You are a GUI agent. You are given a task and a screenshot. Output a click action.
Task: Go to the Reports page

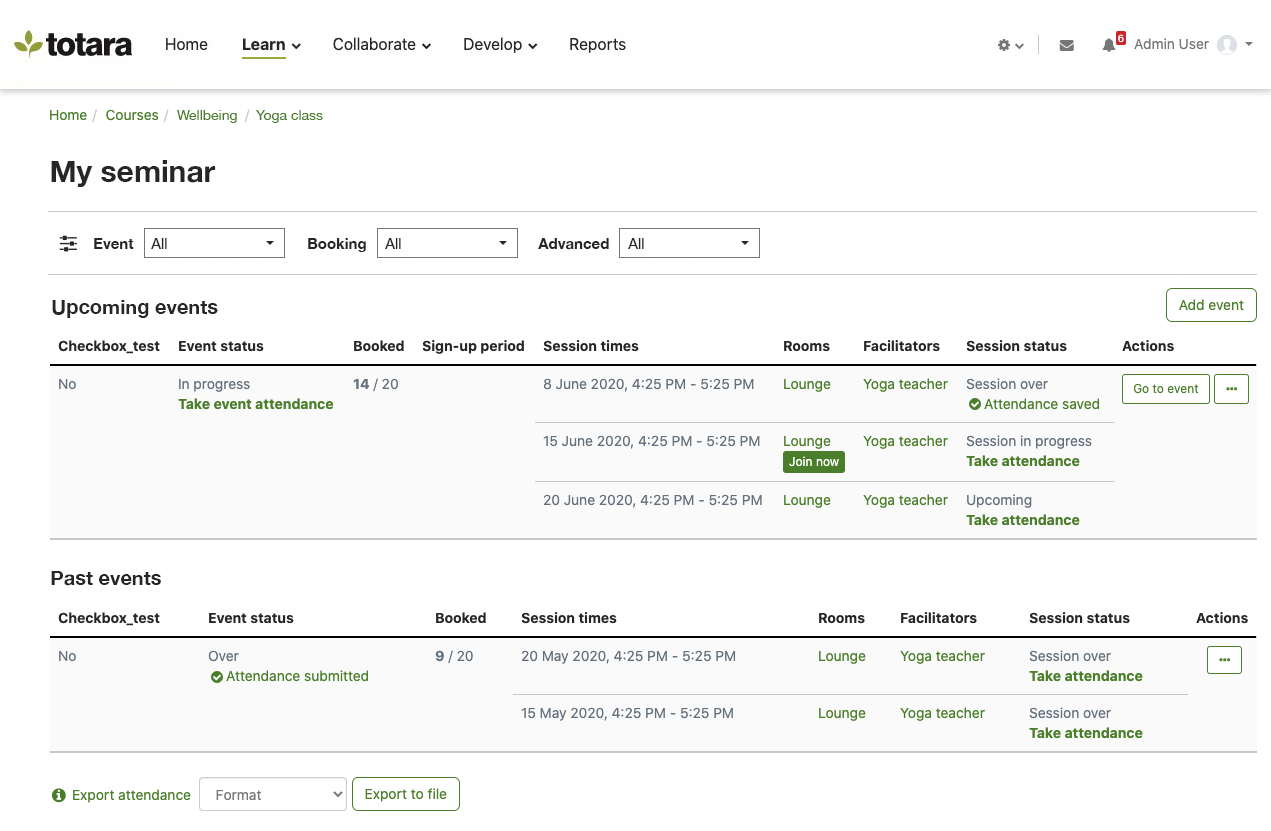tap(597, 44)
